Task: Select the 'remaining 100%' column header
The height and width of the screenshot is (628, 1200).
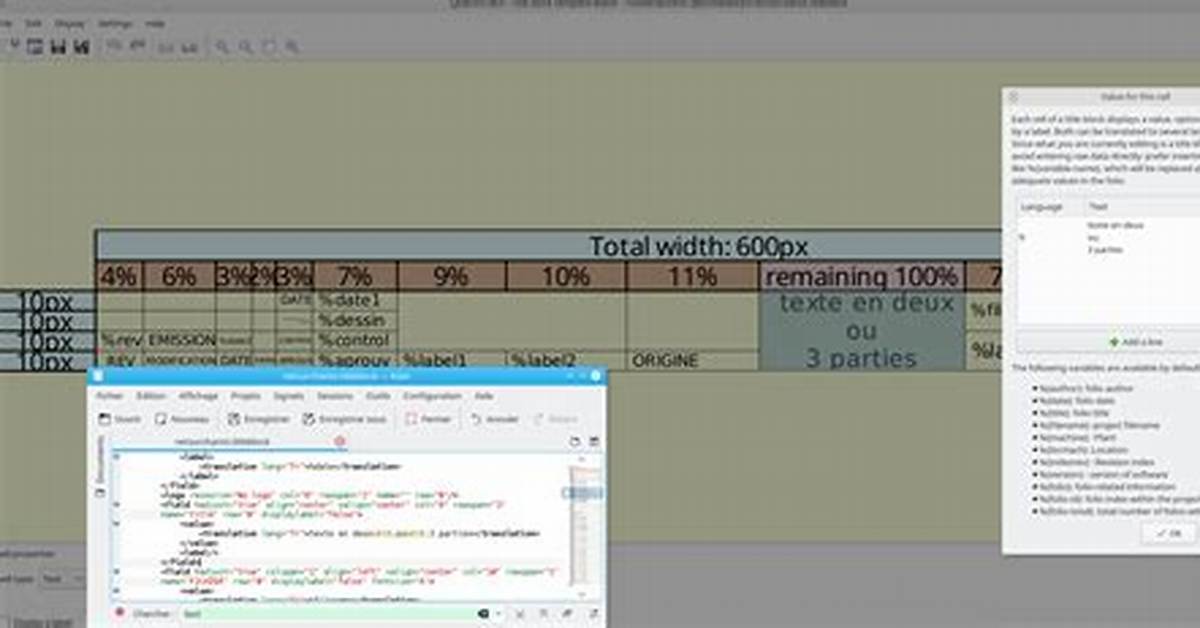Action: (x=861, y=276)
